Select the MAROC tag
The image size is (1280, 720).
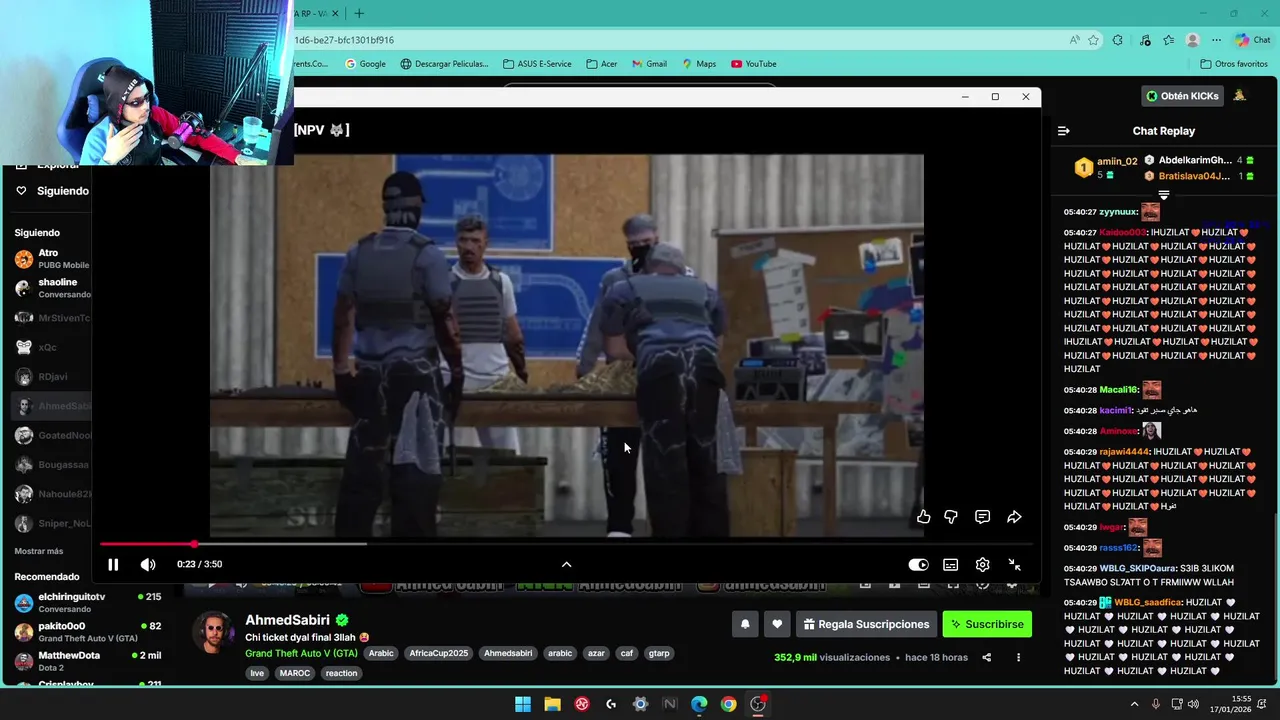pos(295,673)
